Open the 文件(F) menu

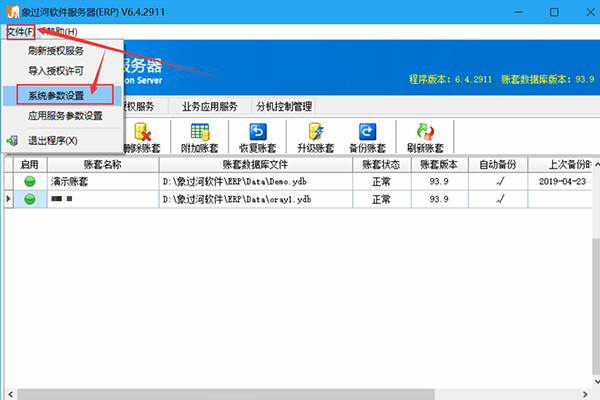point(21,32)
